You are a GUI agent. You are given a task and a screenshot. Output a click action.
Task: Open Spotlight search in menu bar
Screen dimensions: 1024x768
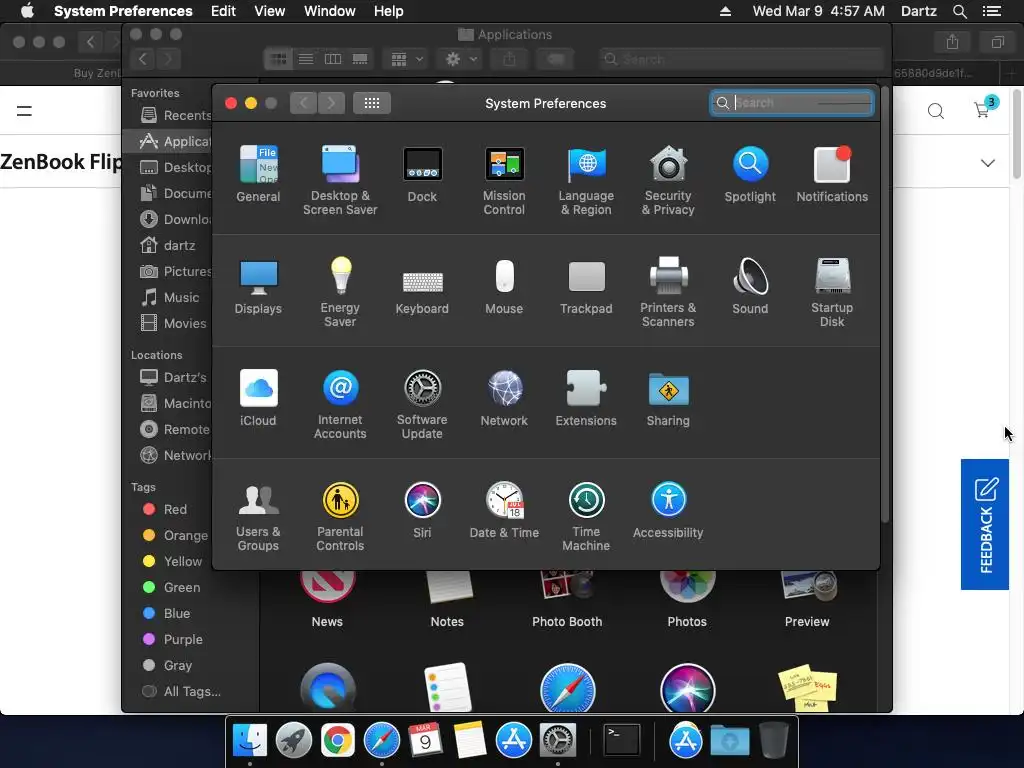959,11
